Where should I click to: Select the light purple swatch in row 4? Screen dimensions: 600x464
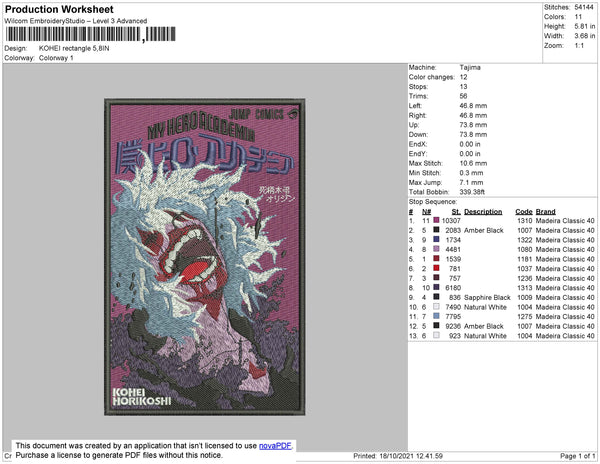436,249
